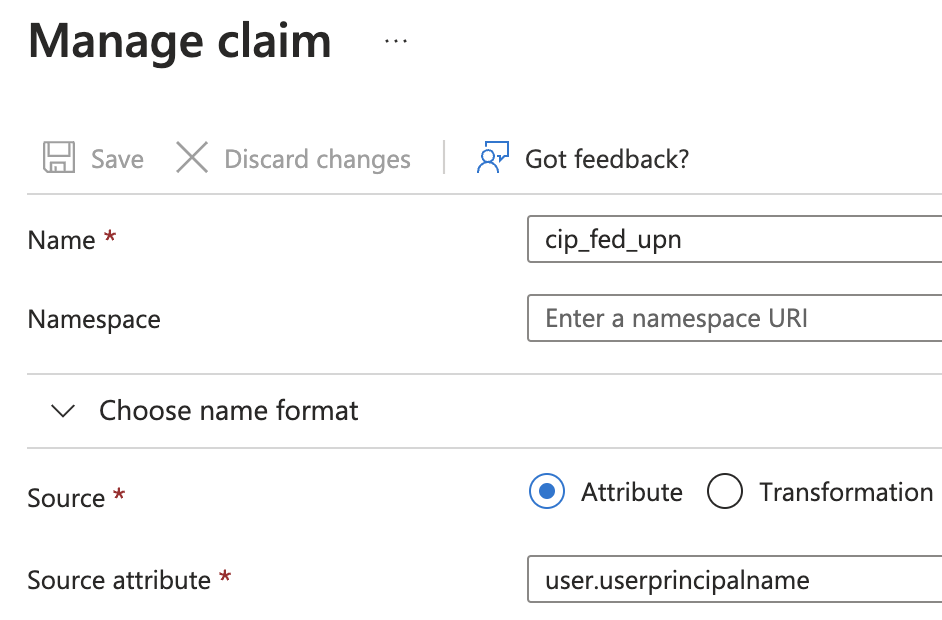This screenshot has height=620, width=942.
Task: Select the Attribute radio button
Action: (547, 491)
